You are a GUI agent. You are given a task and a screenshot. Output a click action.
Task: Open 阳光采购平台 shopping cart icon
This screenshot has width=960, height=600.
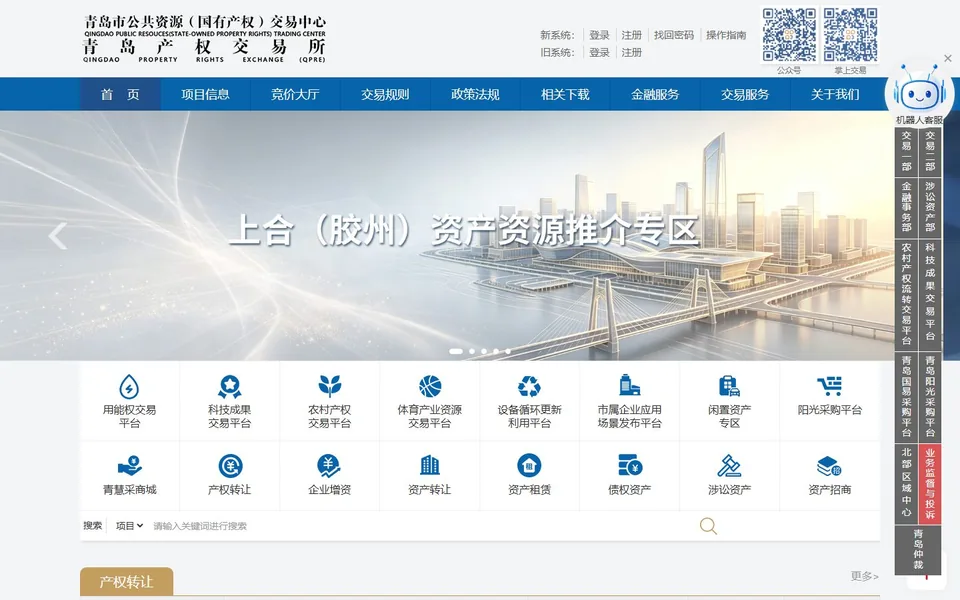click(x=830, y=386)
